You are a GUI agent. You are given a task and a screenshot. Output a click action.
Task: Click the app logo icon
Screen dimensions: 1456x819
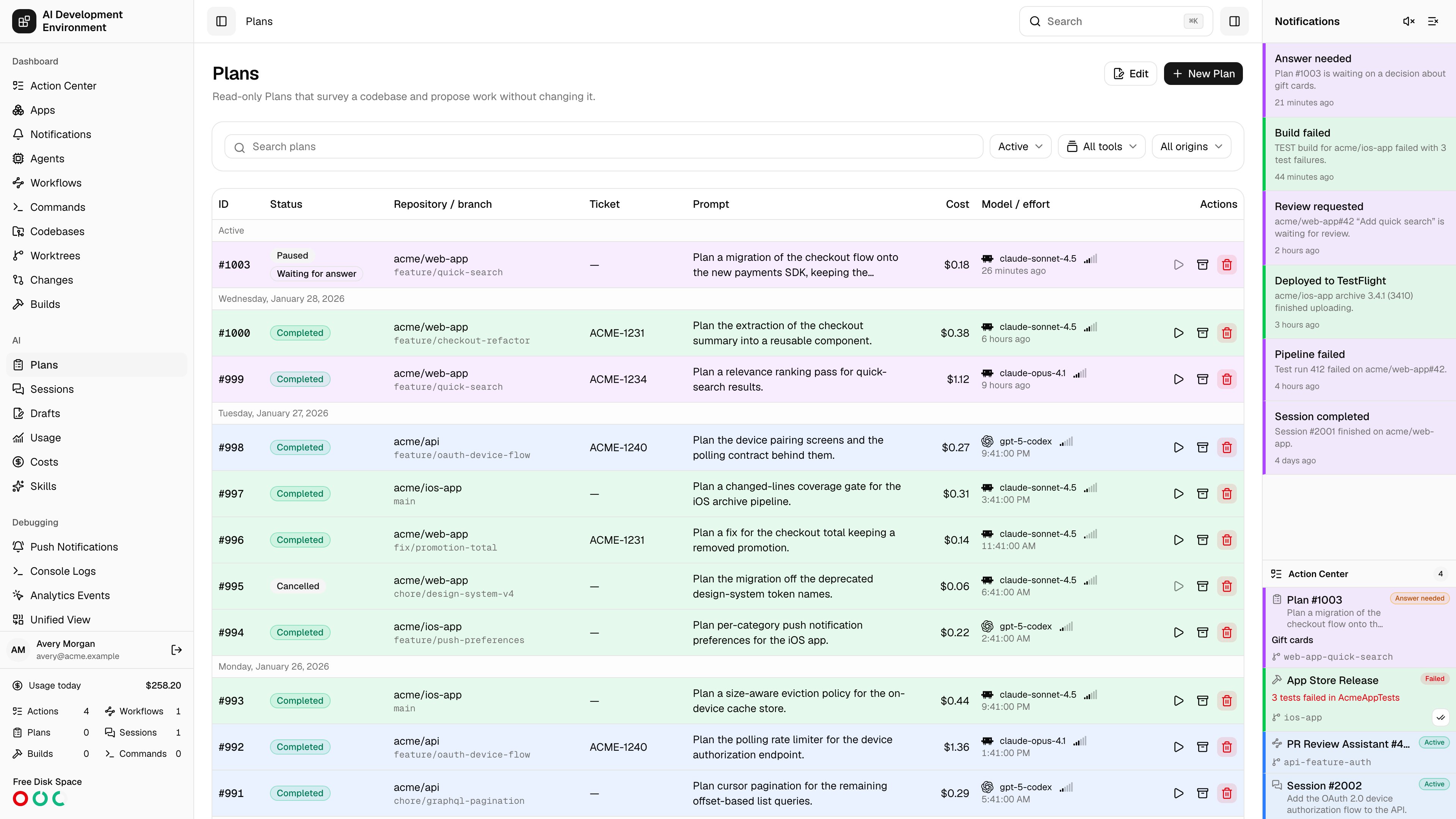click(x=24, y=22)
